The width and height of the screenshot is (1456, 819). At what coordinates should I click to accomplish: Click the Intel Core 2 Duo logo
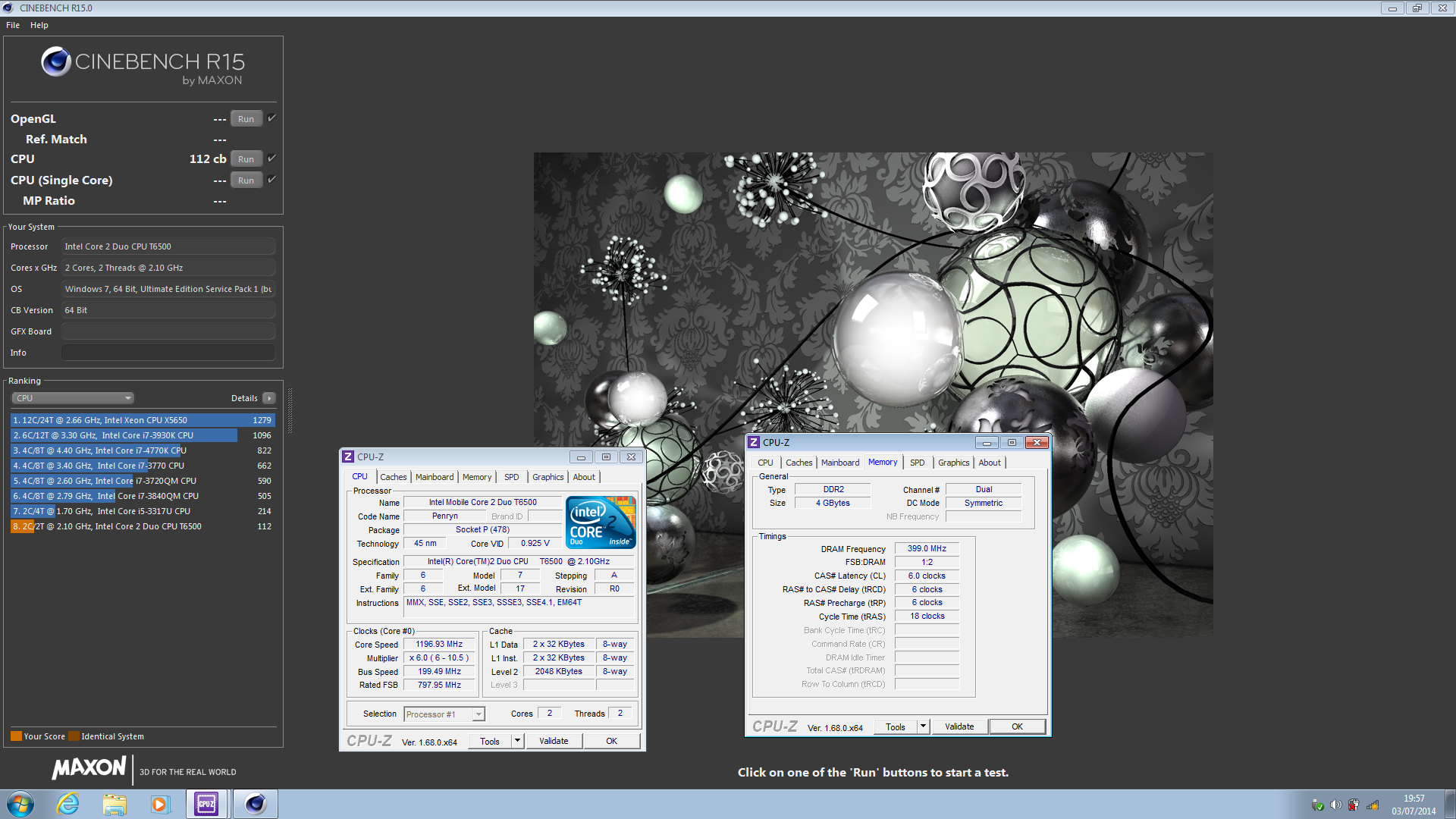[x=601, y=522]
